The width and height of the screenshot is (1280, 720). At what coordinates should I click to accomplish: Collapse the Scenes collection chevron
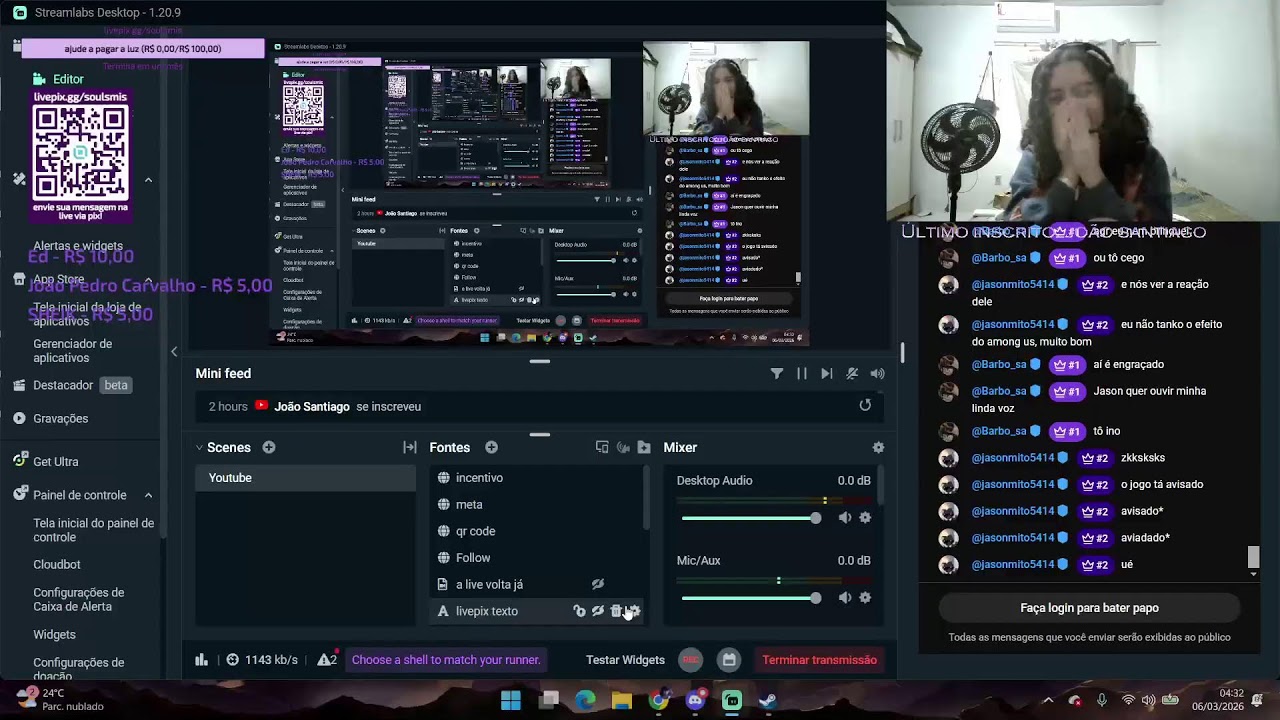(x=200, y=447)
